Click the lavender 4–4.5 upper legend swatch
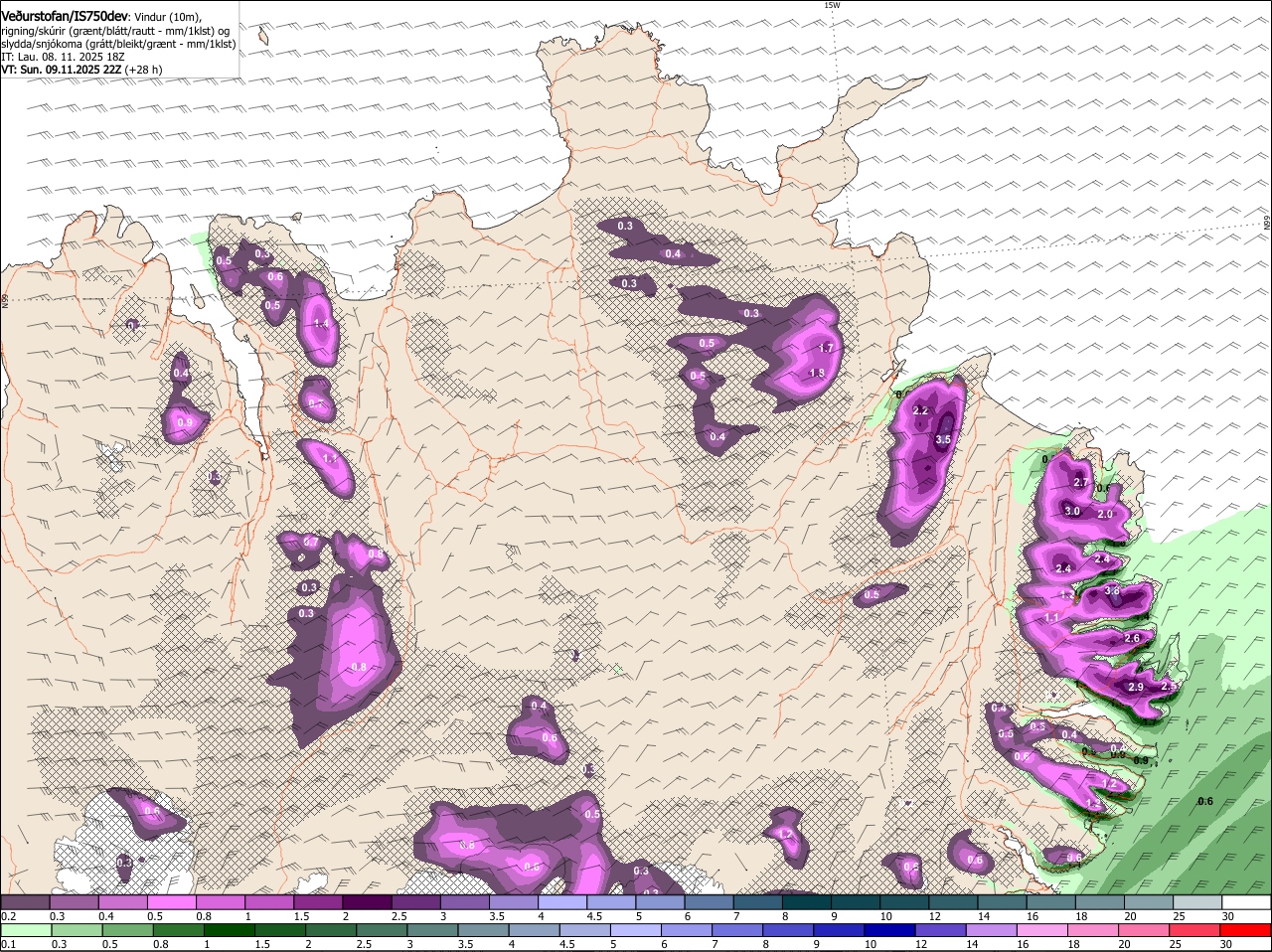 point(564,902)
